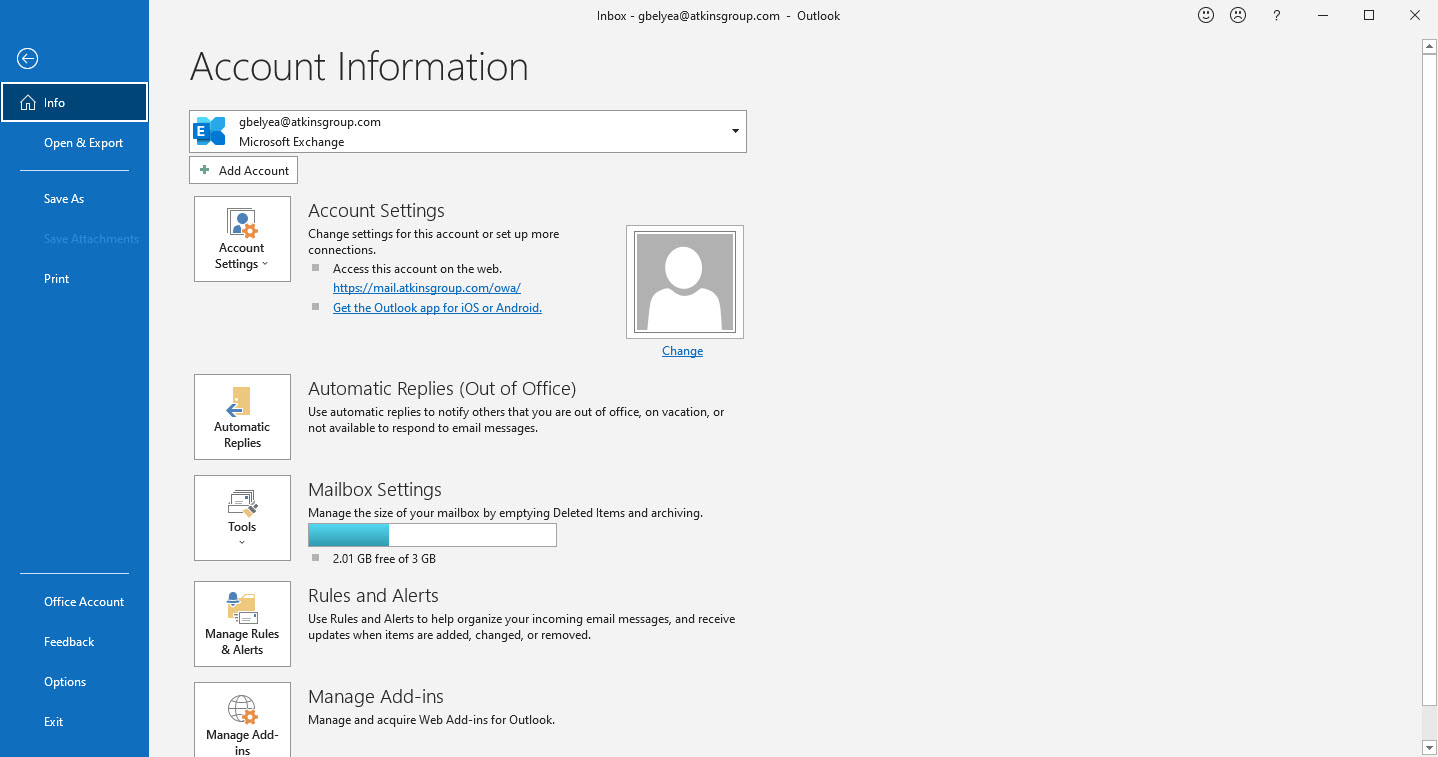This screenshot has height=757, width=1438.
Task: Click the Account Information heading
Action: [359, 67]
